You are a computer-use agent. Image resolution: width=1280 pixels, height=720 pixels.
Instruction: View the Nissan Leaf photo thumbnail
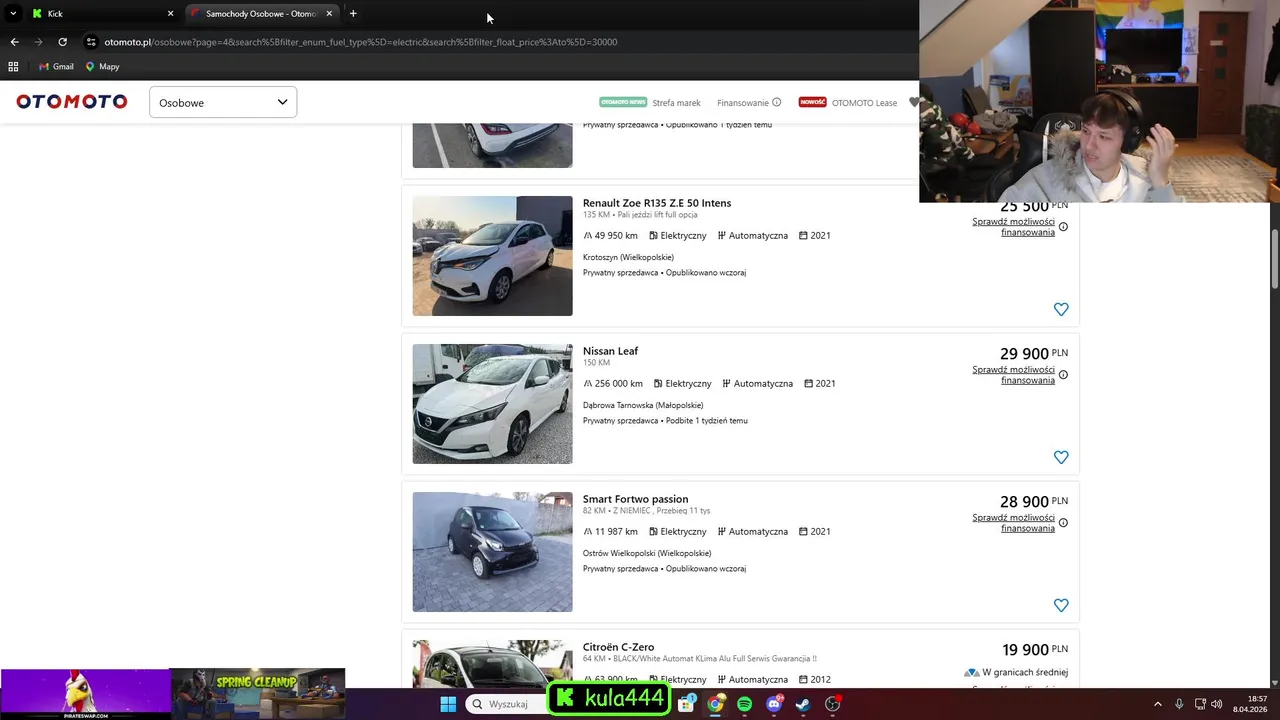492,404
